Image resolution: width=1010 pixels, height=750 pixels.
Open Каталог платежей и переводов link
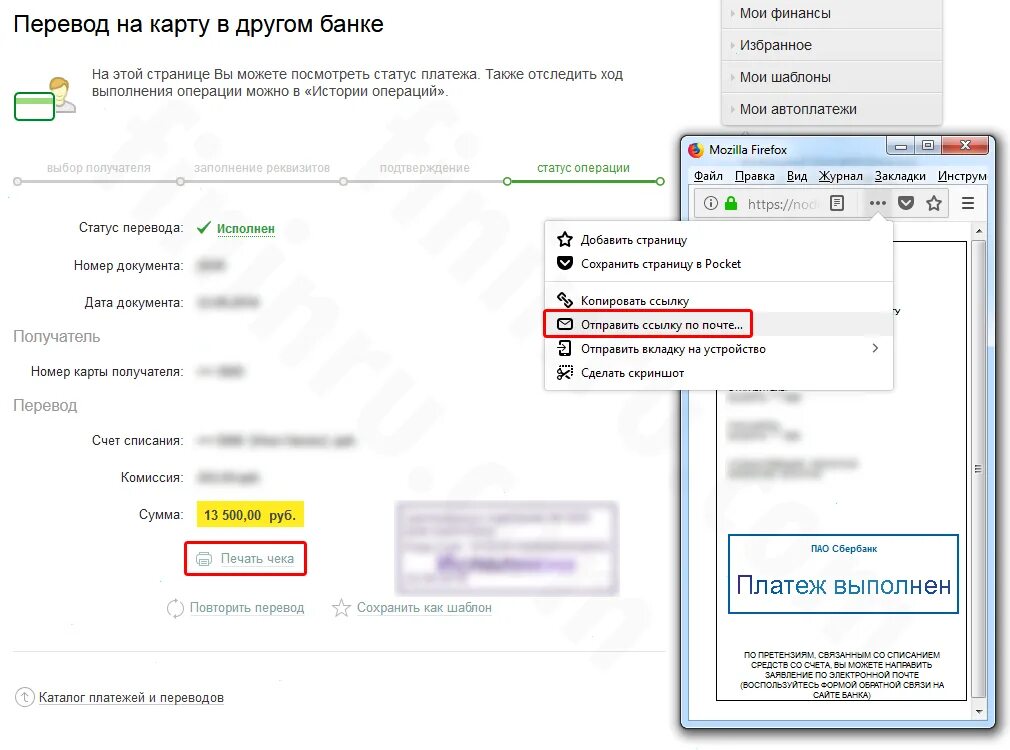click(131, 697)
